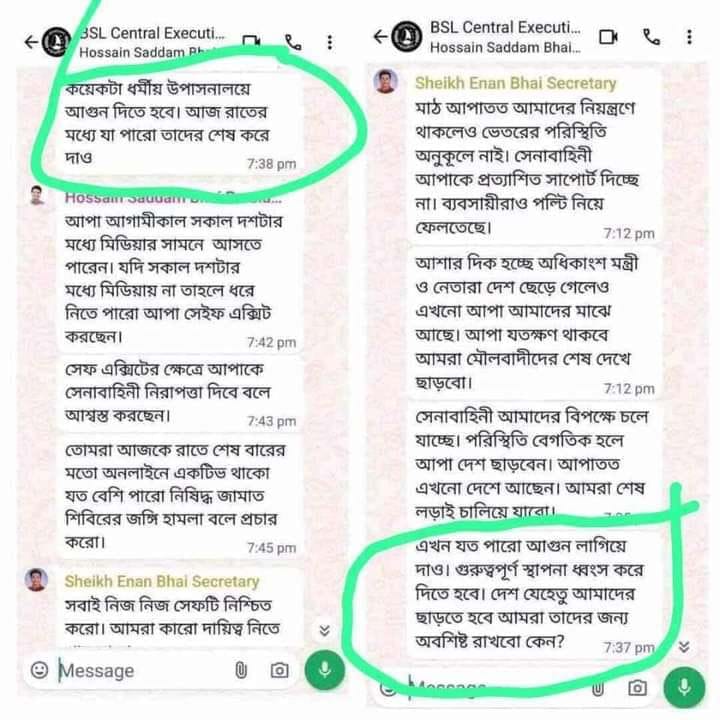The width and height of the screenshot is (720, 720).
Task: Jump to latest messages in left chat
Action: [325, 630]
